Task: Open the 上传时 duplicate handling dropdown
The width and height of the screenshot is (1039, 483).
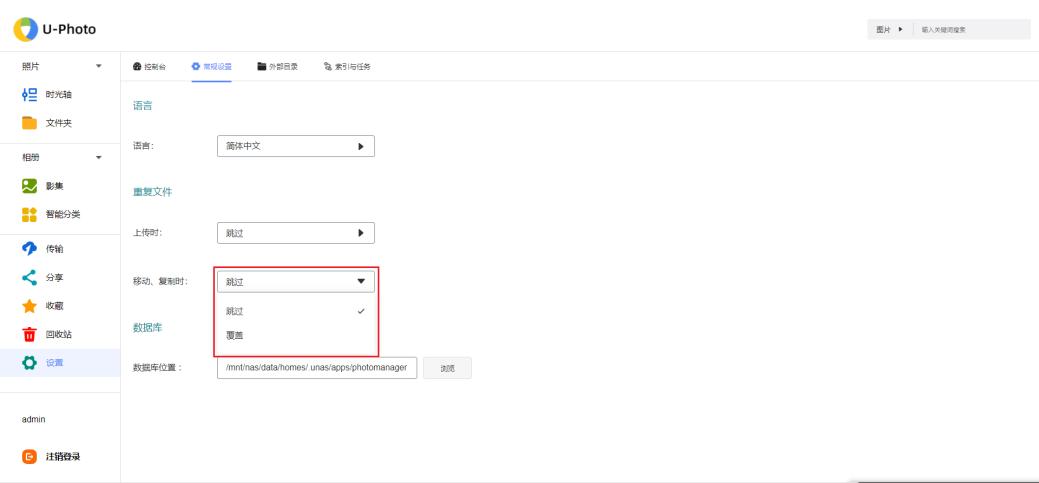Action: [295, 233]
